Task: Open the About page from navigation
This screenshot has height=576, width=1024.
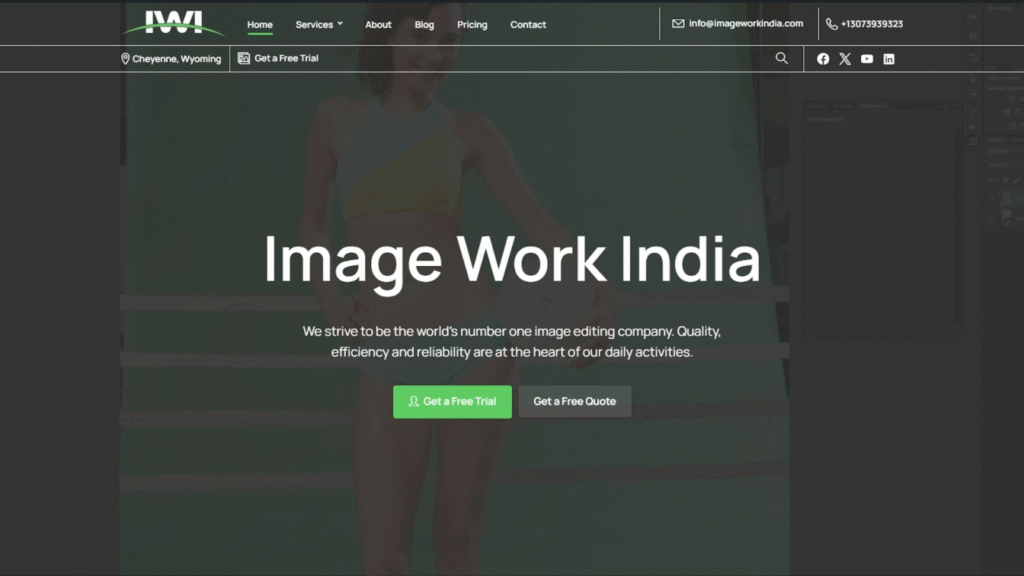Action: [x=378, y=25]
